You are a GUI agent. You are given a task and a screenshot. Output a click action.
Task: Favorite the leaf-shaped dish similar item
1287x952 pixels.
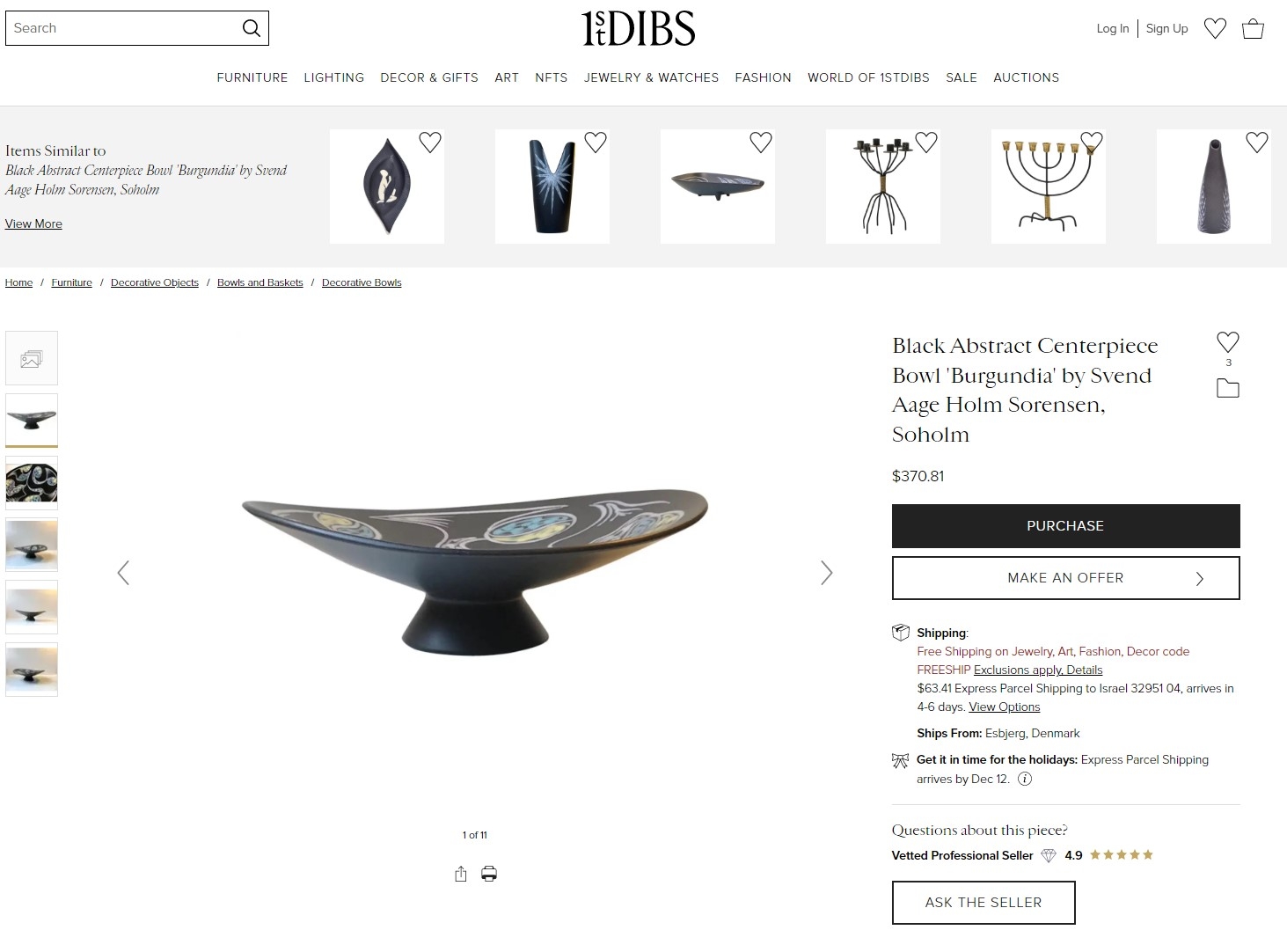[x=430, y=142]
